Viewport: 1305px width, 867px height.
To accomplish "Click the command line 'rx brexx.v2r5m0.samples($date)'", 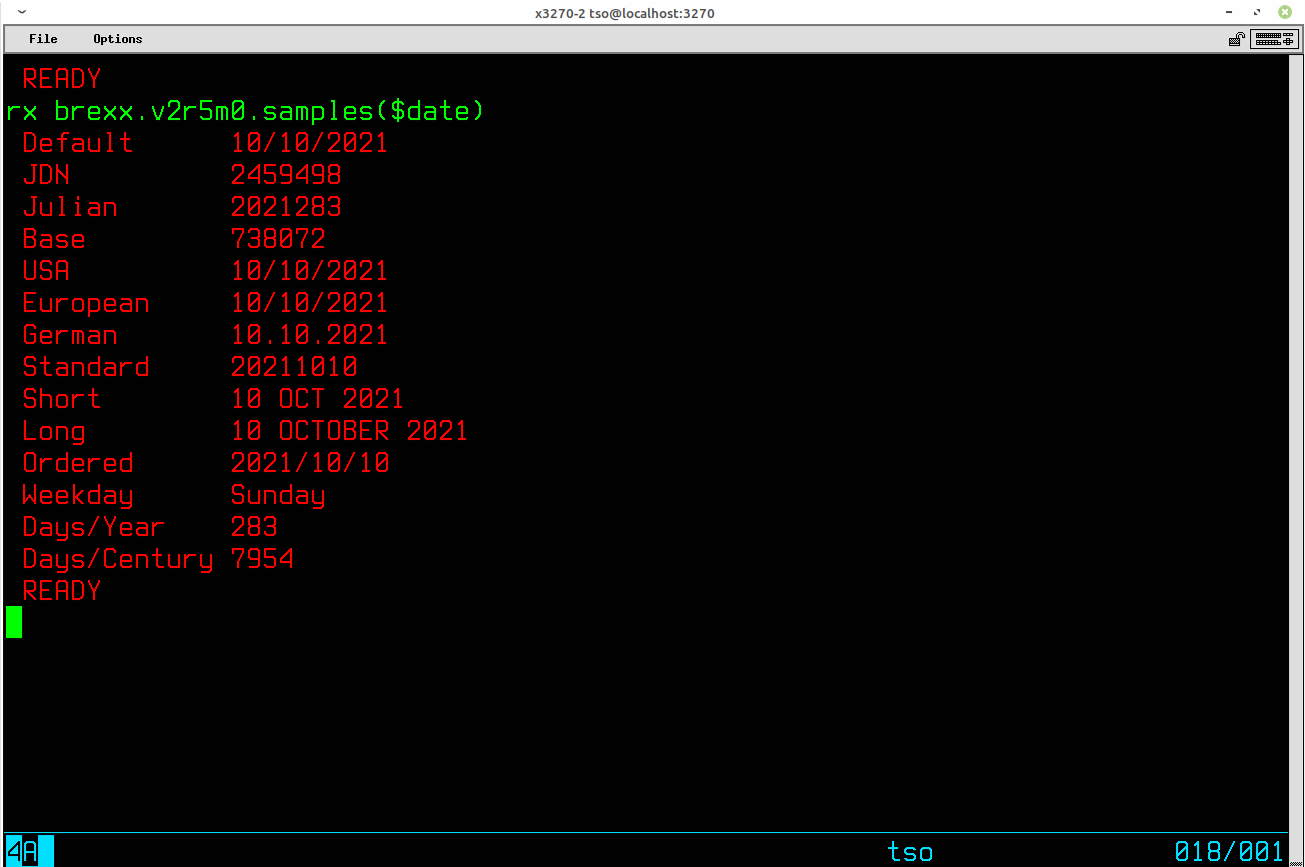I will pyautogui.click(x=246, y=110).
